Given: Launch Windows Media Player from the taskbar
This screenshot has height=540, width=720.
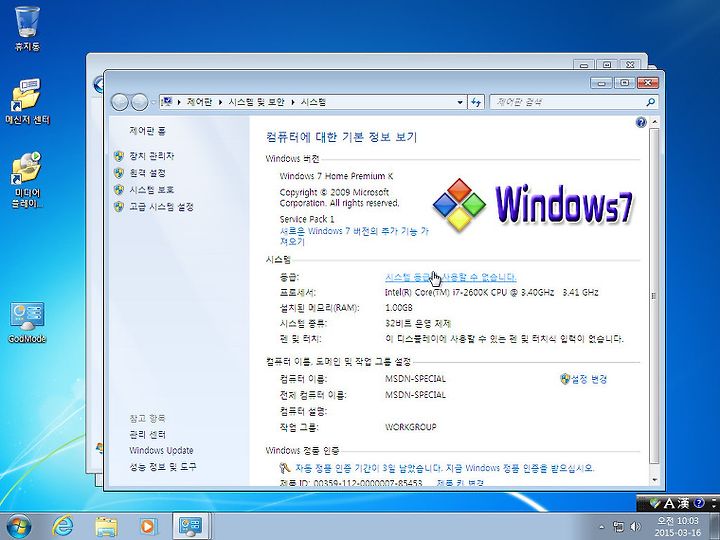Looking at the screenshot, I should tap(148, 526).
